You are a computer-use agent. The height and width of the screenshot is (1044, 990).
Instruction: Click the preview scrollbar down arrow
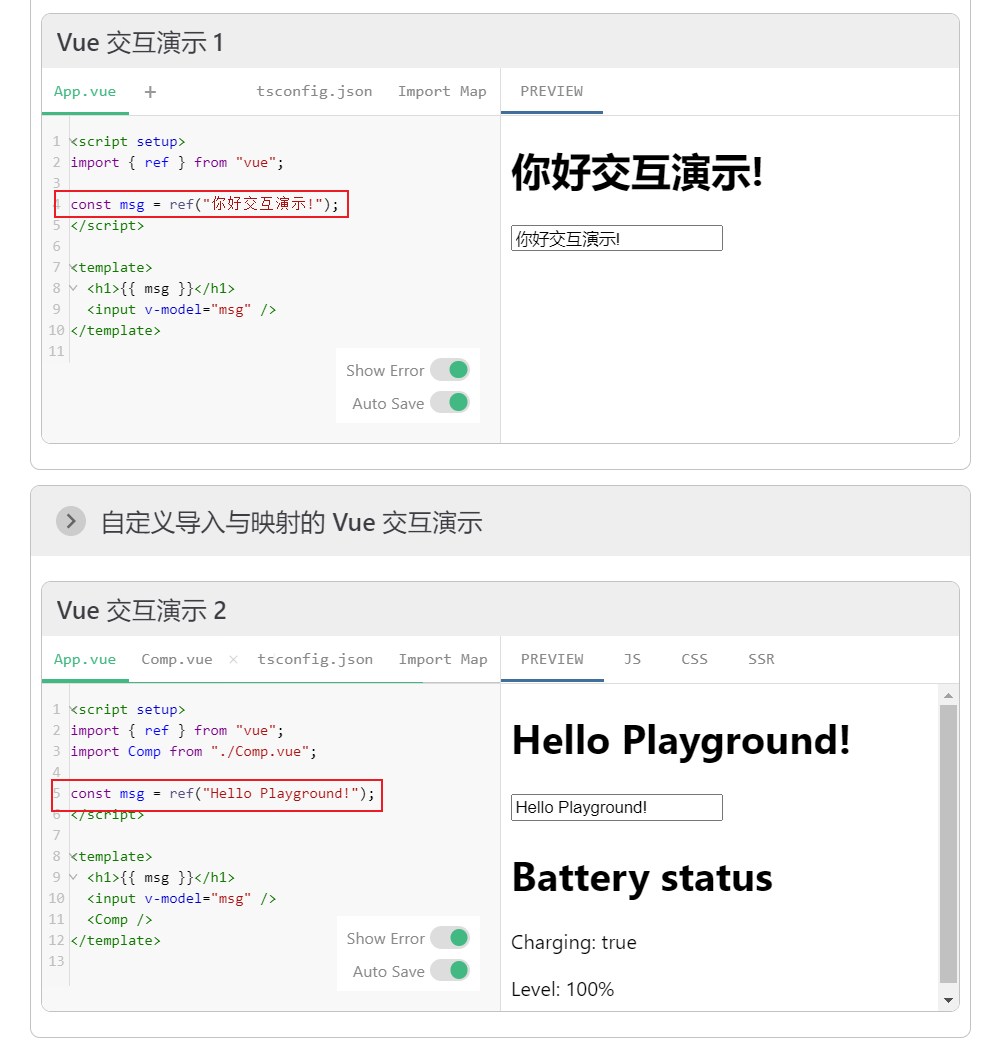[x=949, y=1000]
